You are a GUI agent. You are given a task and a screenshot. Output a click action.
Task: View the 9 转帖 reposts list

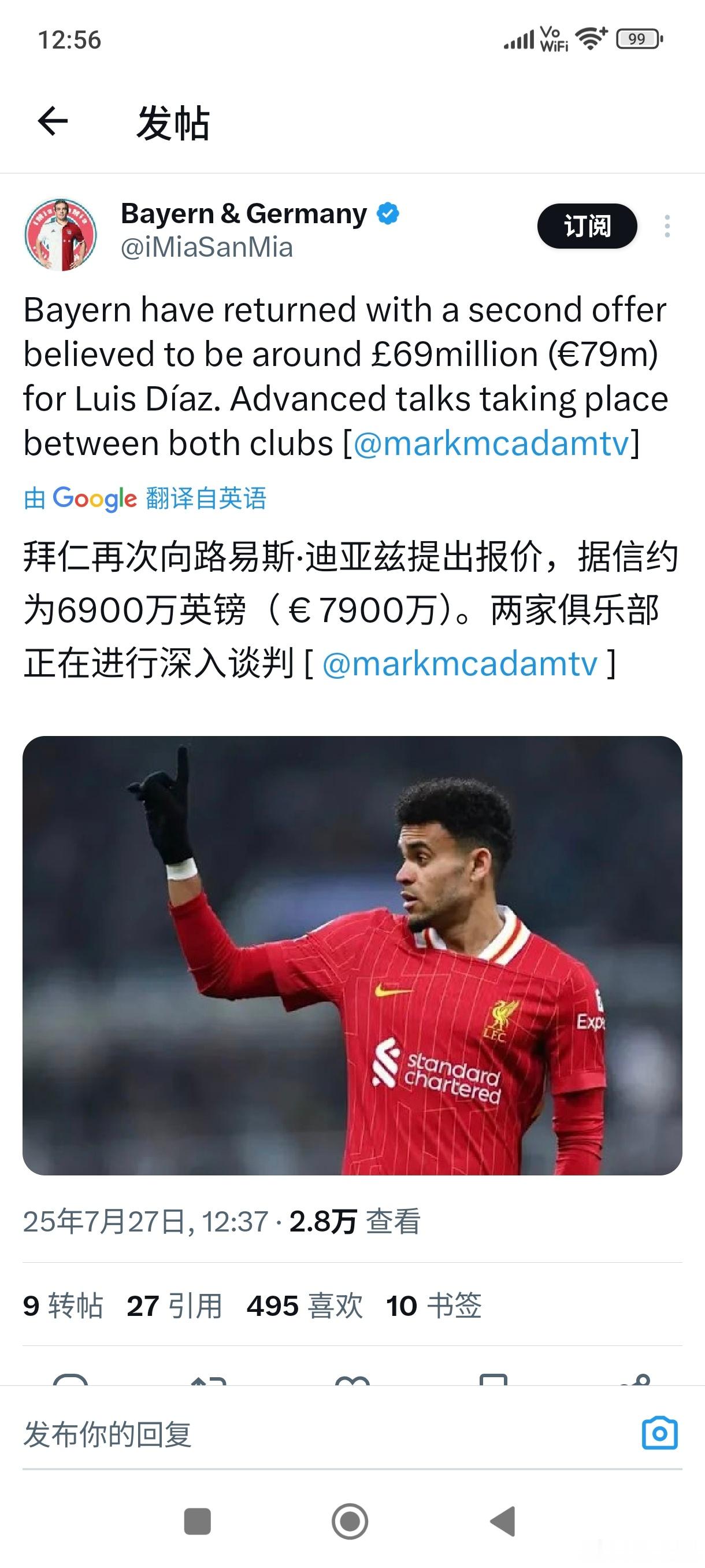(x=63, y=1306)
